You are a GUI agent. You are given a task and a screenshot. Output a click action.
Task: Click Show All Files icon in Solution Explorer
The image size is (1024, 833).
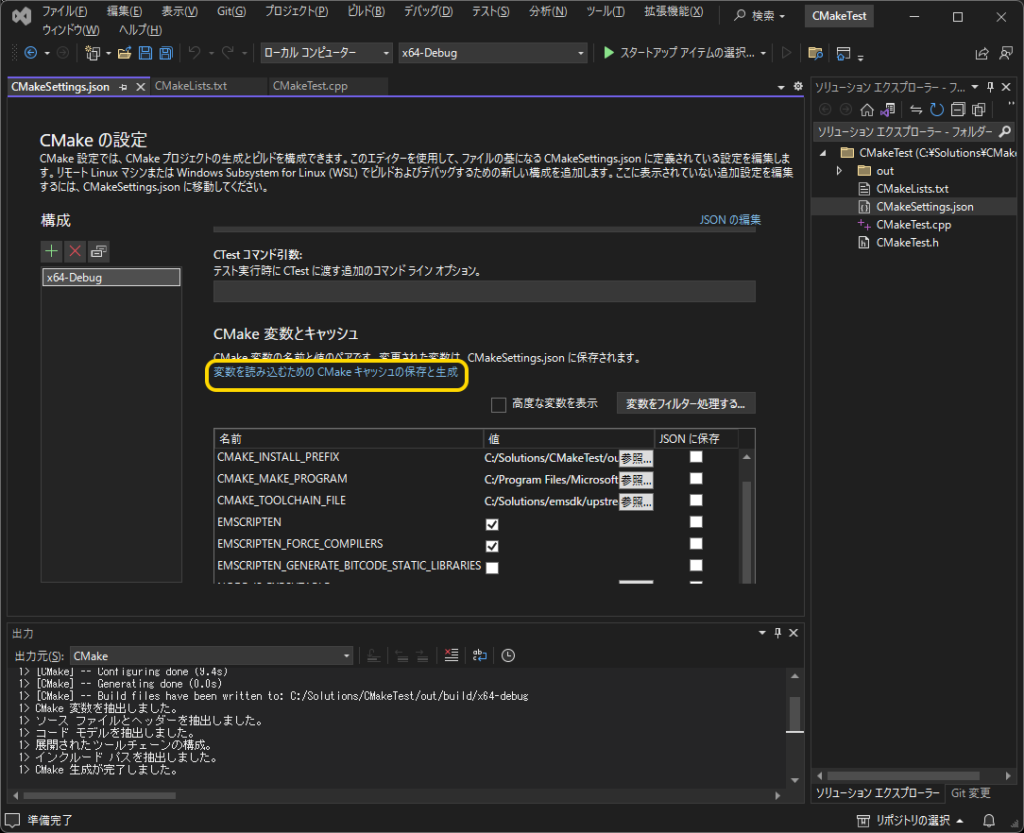tap(978, 110)
